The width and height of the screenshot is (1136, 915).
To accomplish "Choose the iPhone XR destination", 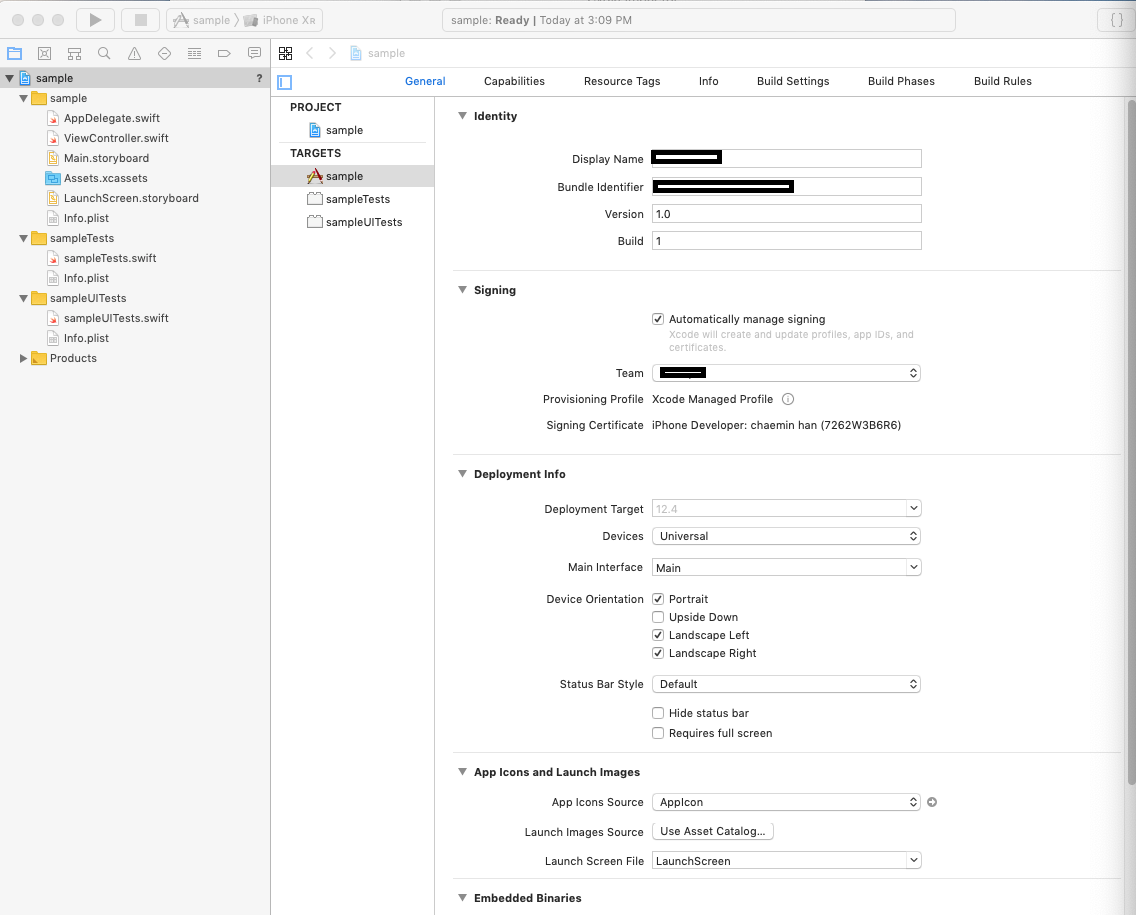I will pyautogui.click(x=280, y=20).
